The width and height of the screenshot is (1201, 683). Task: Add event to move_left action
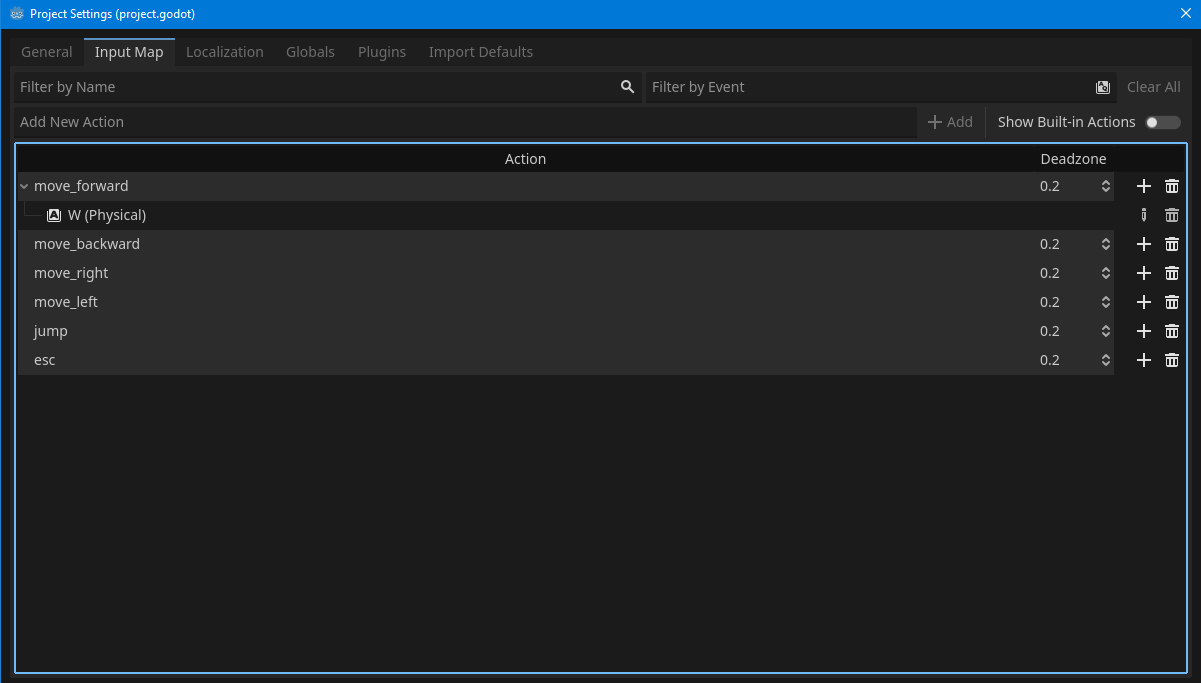[x=1144, y=302]
